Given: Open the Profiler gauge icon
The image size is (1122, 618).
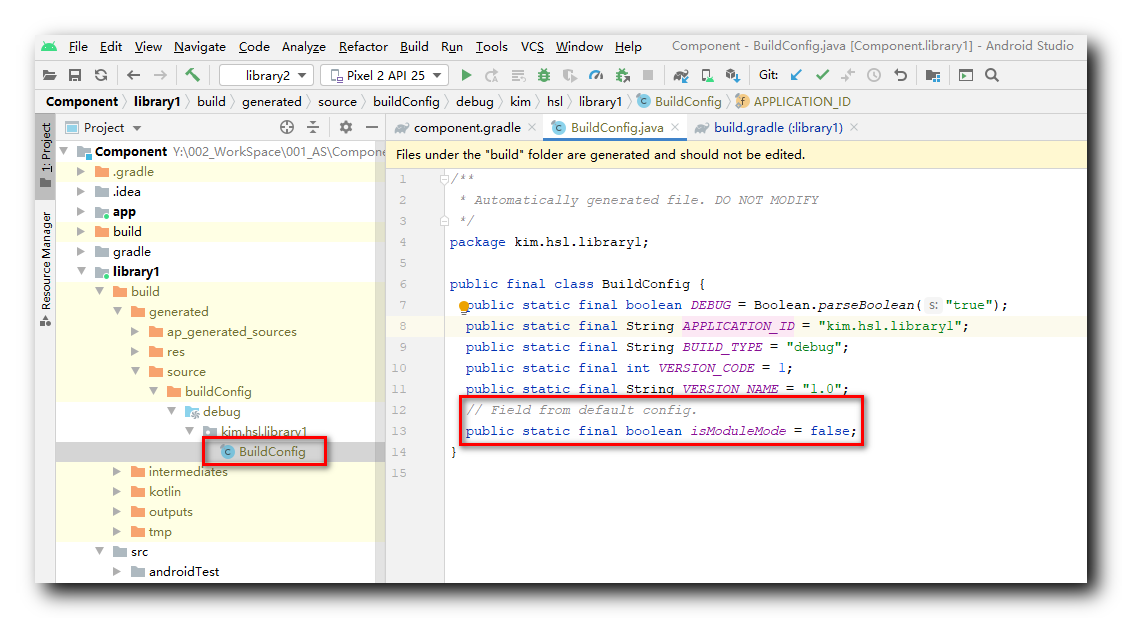Looking at the screenshot, I should (x=596, y=75).
